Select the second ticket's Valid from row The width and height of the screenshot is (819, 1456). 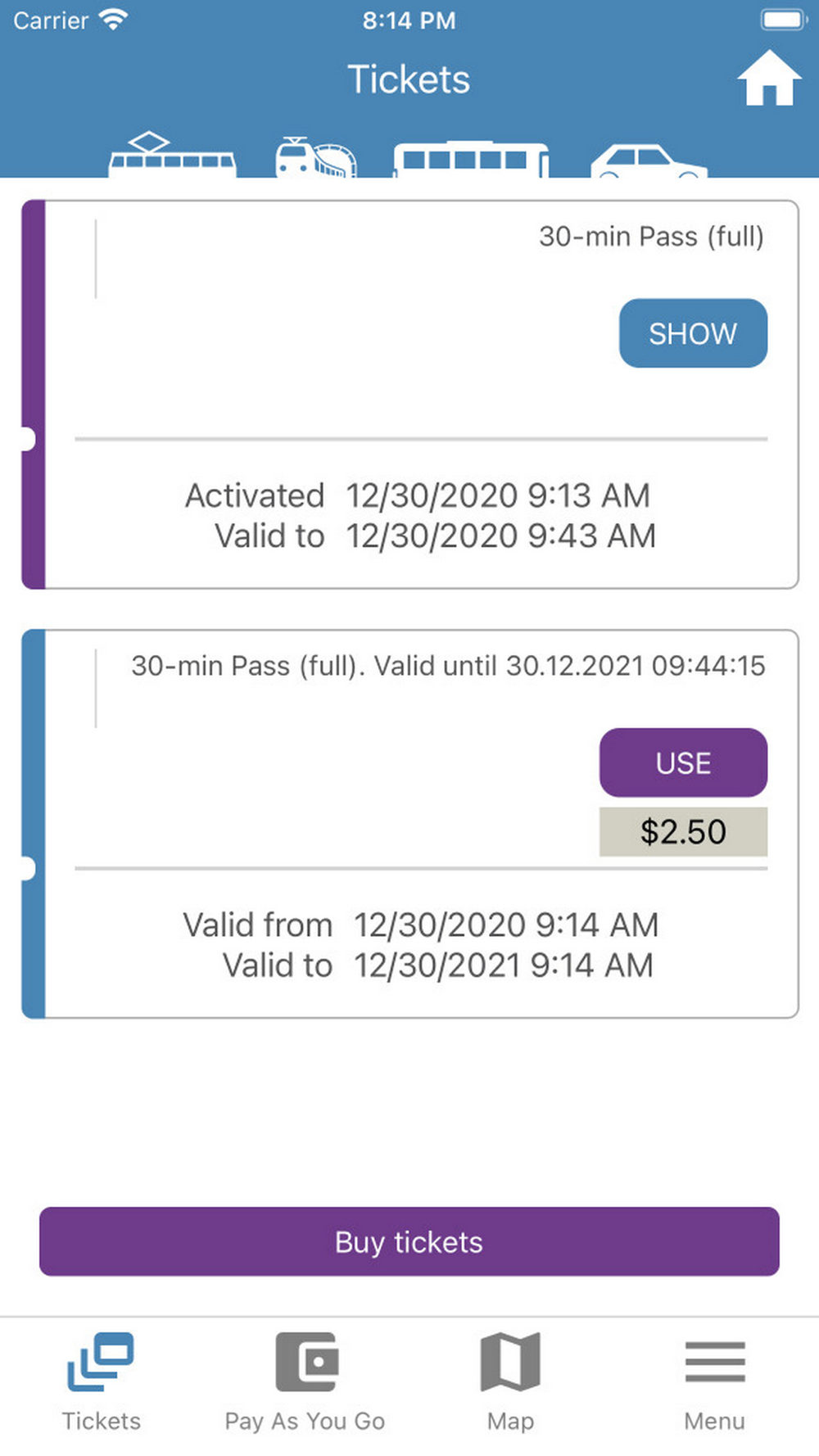[420, 925]
